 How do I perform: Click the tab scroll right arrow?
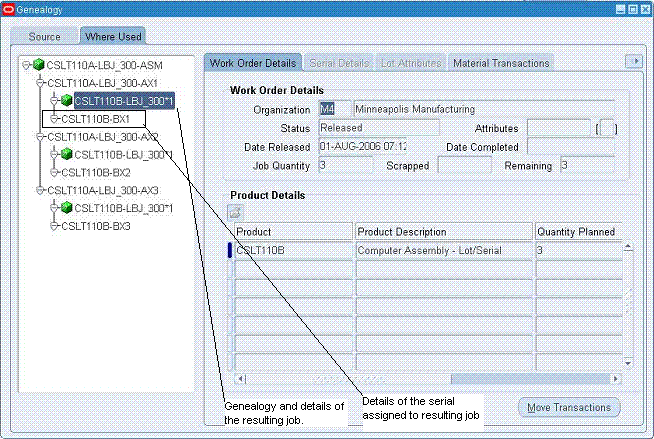click(x=634, y=61)
